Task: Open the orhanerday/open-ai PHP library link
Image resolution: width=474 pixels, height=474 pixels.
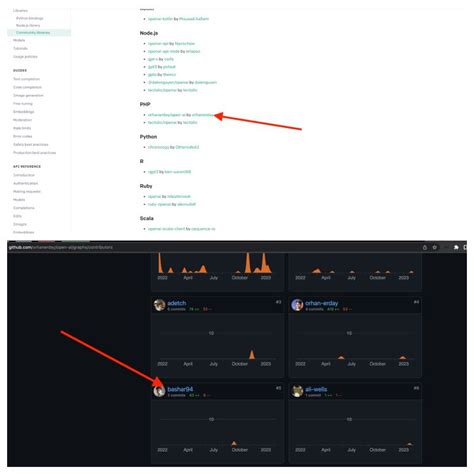Action: click(x=166, y=115)
